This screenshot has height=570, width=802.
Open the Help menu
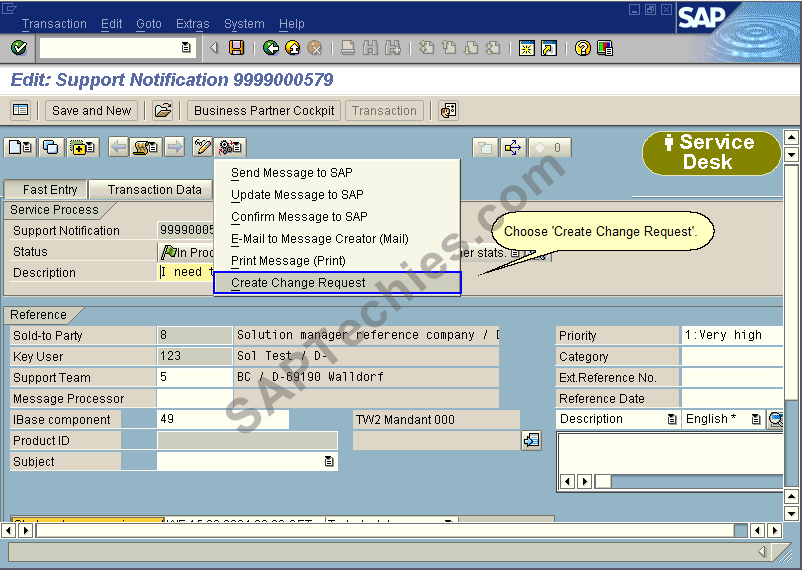(292, 24)
